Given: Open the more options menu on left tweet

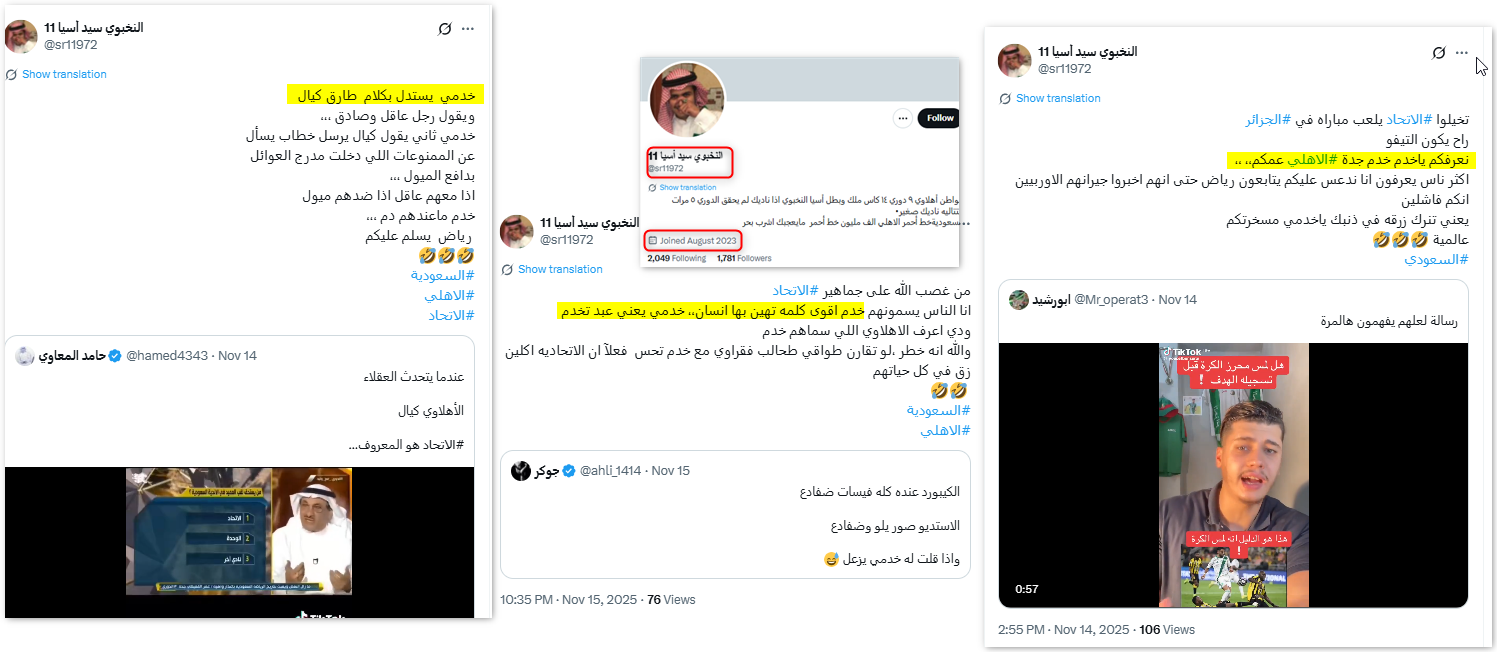Looking at the screenshot, I should [468, 29].
